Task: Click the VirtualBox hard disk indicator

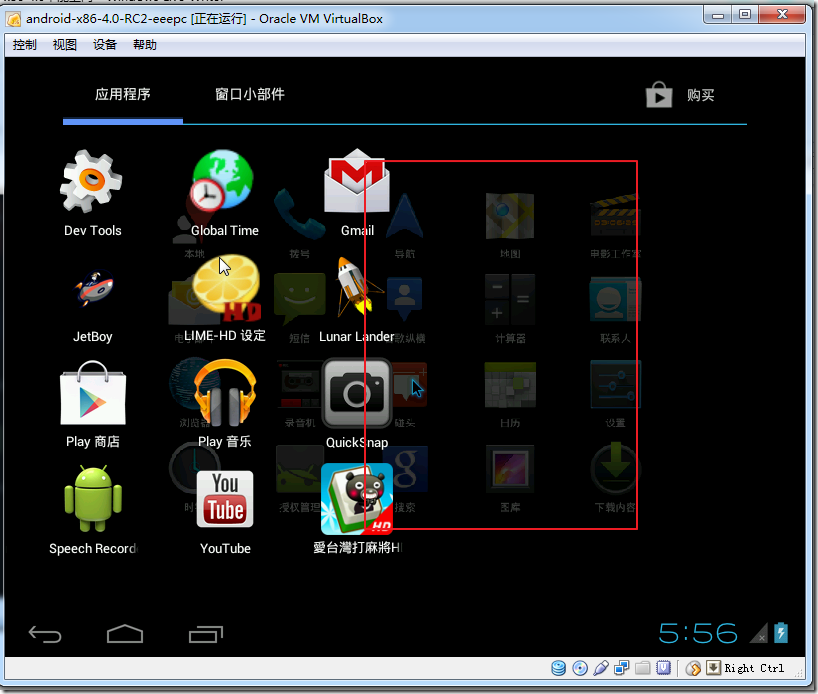Action: click(x=558, y=668)
